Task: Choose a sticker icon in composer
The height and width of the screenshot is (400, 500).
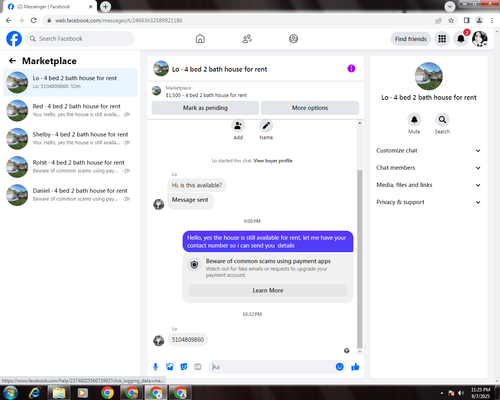Action: pos(184,367)
